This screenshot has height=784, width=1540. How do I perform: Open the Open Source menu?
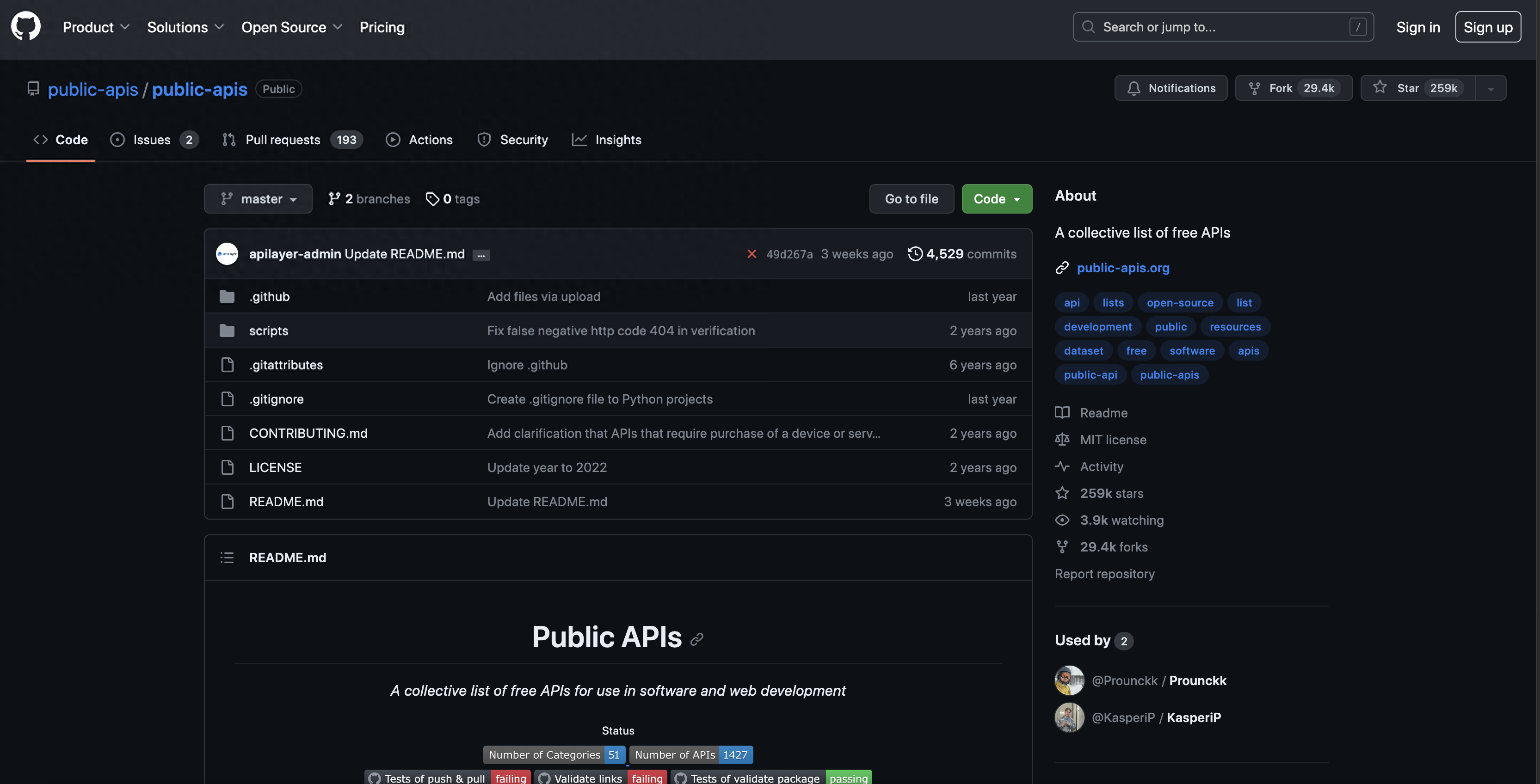[292, 27]
